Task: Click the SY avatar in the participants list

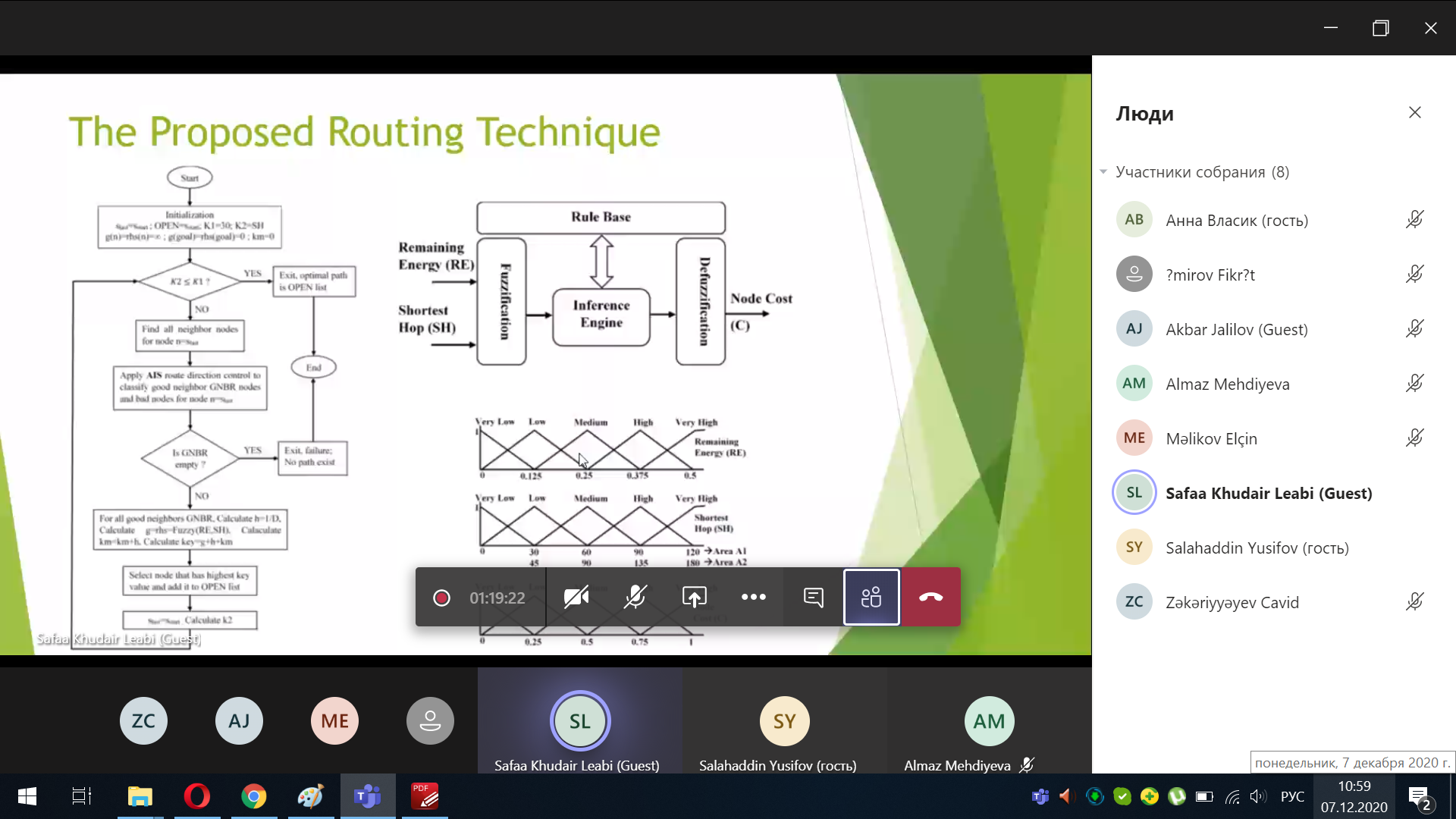Action: [x=1134, y=548]
